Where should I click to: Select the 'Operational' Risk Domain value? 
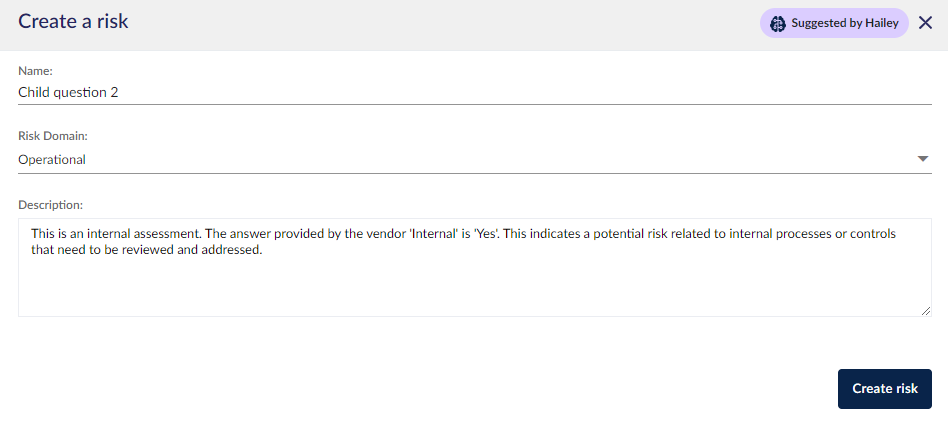[52, 160]
